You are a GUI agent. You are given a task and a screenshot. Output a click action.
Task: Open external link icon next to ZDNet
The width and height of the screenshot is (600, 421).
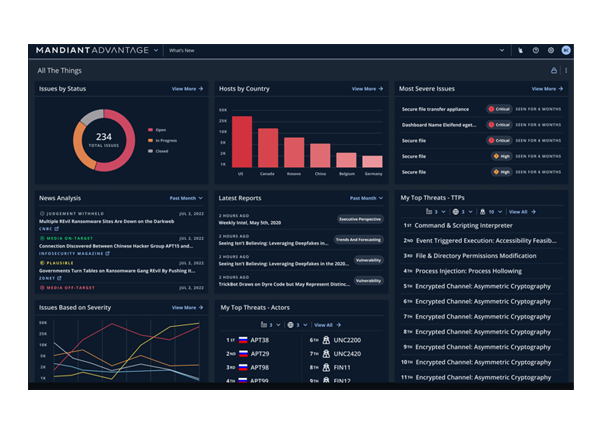[59, 278]
